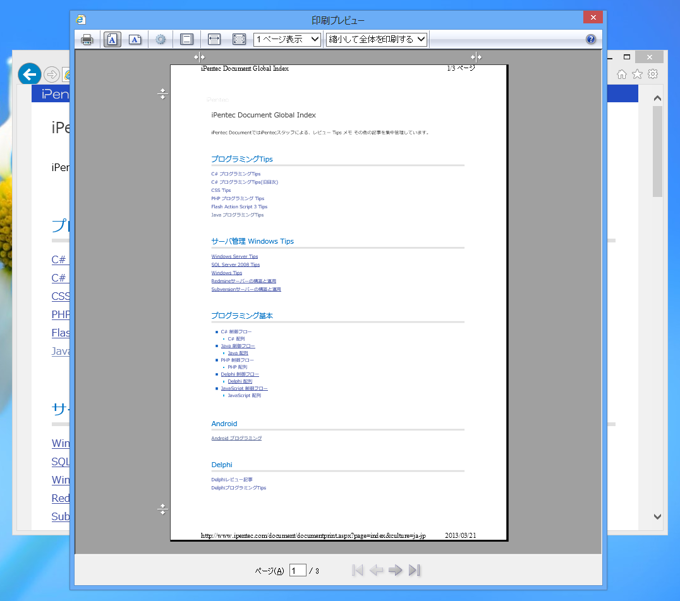Click the right margin handle above the page
The width and height of the screenshot is (680, 601).
[476, 57]
